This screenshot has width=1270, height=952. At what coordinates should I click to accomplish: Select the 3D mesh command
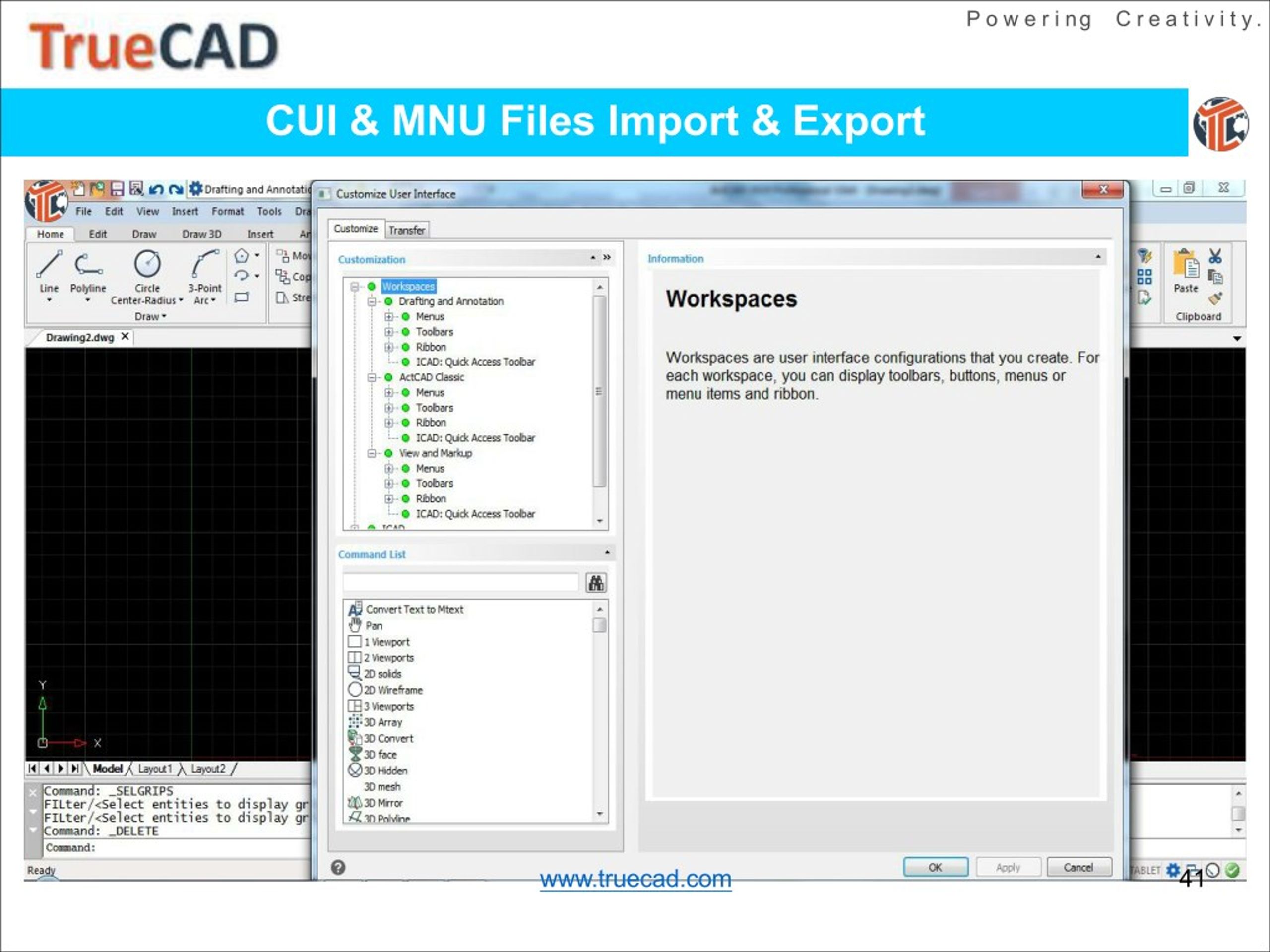point(382,786)
